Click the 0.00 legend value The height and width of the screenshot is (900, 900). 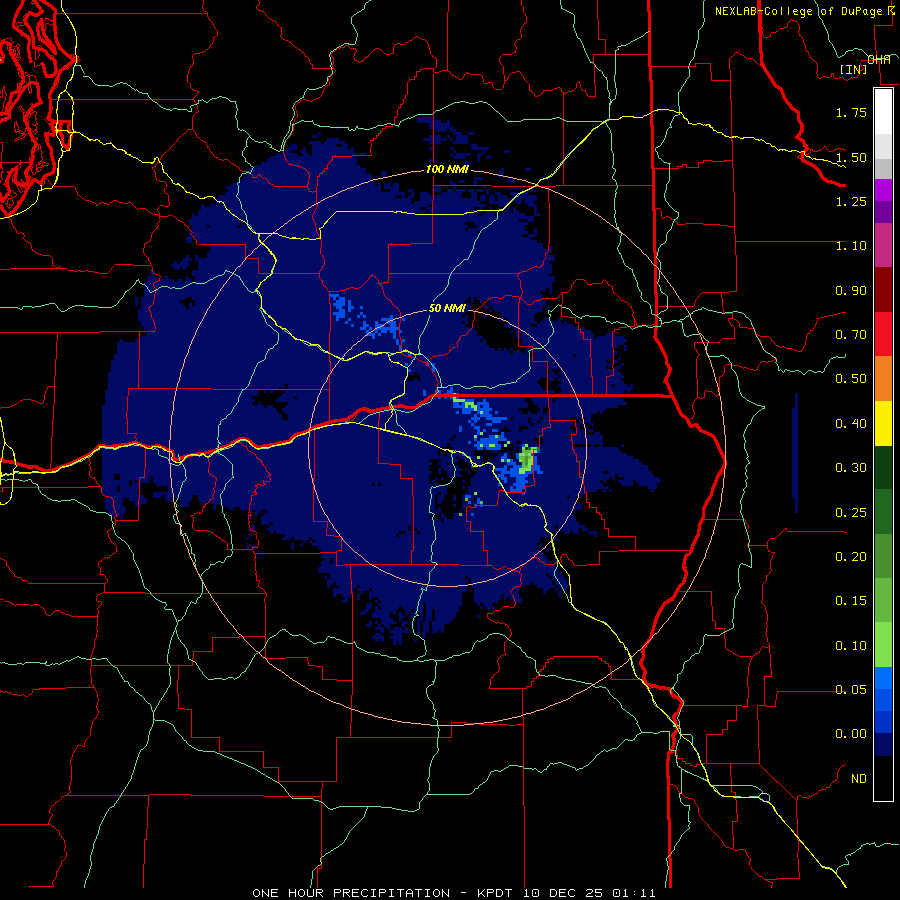coord(851,734)
